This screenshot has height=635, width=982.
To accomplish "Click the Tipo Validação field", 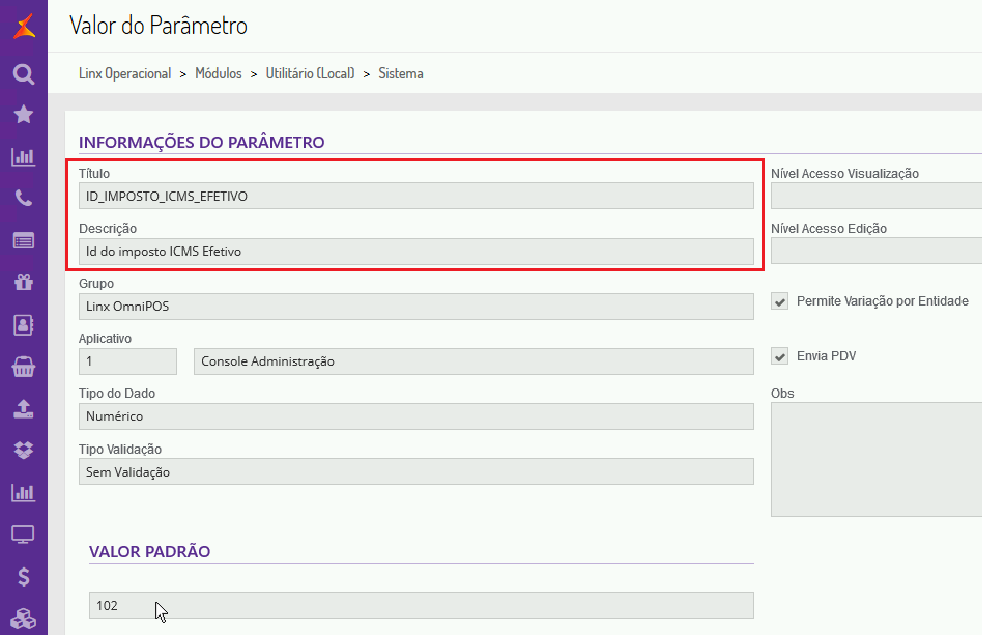I will click(x=416, y=472).
